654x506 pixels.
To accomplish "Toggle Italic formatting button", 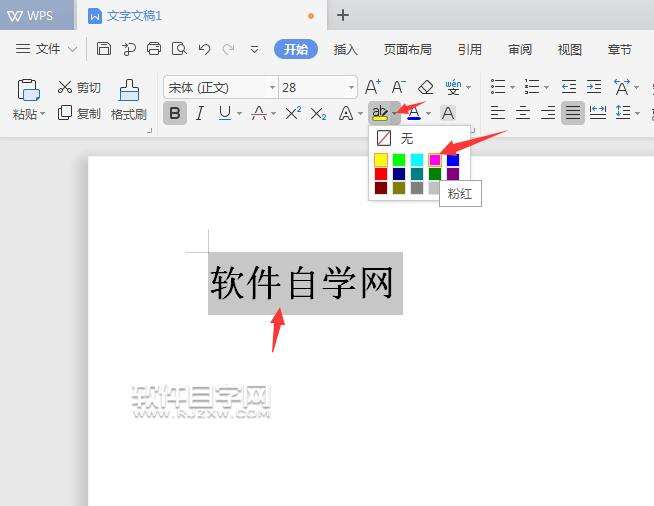I will 200,113.
